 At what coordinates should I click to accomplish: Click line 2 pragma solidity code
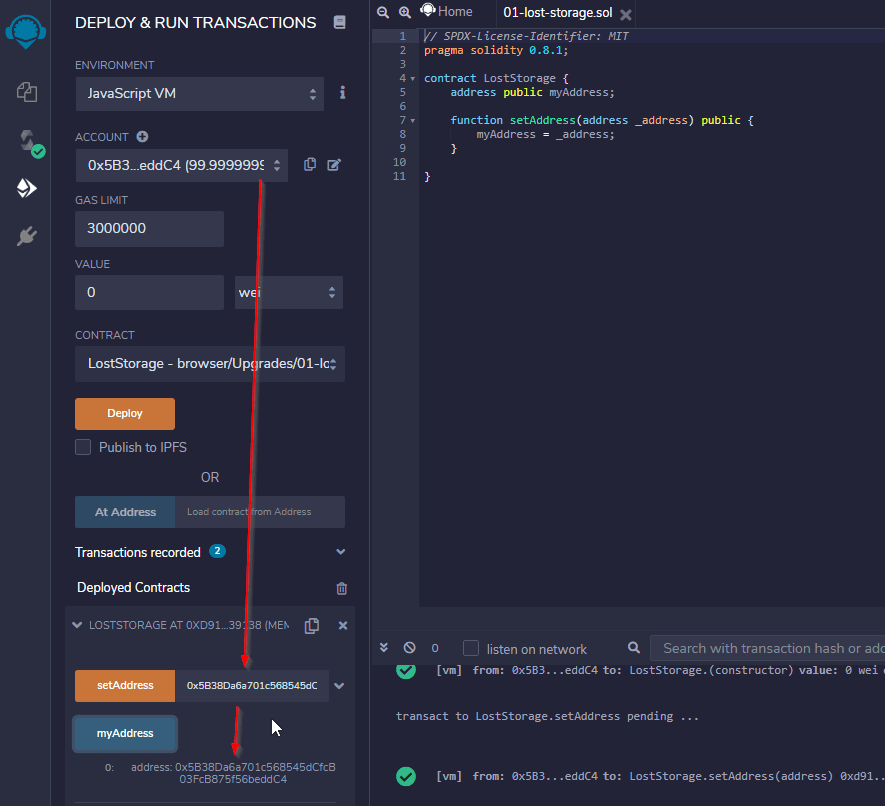[496, 50]
